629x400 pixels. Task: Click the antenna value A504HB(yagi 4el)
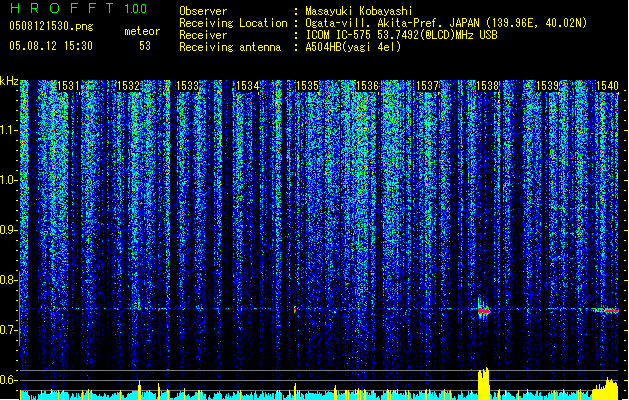[353, 47]
